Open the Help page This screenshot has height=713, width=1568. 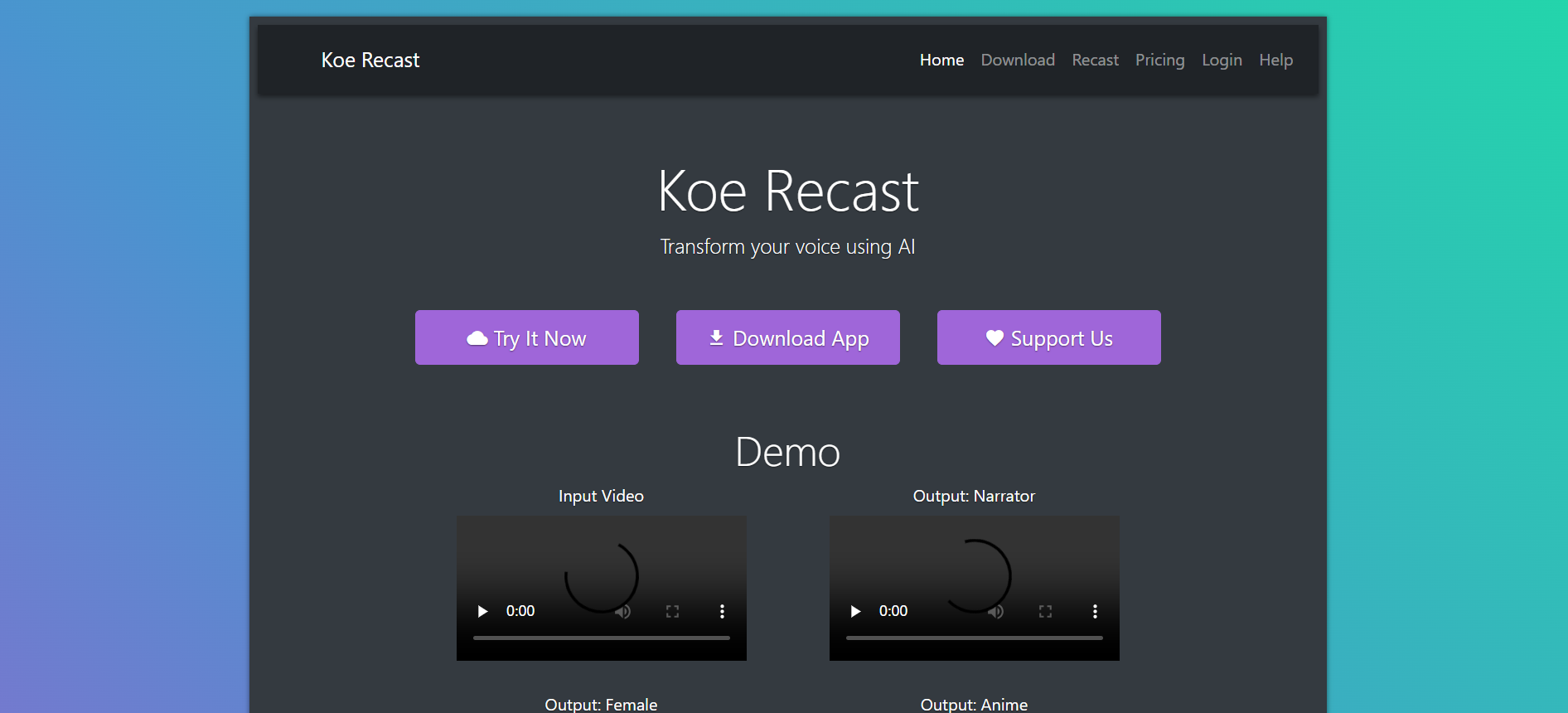(x=1275, y=60)
